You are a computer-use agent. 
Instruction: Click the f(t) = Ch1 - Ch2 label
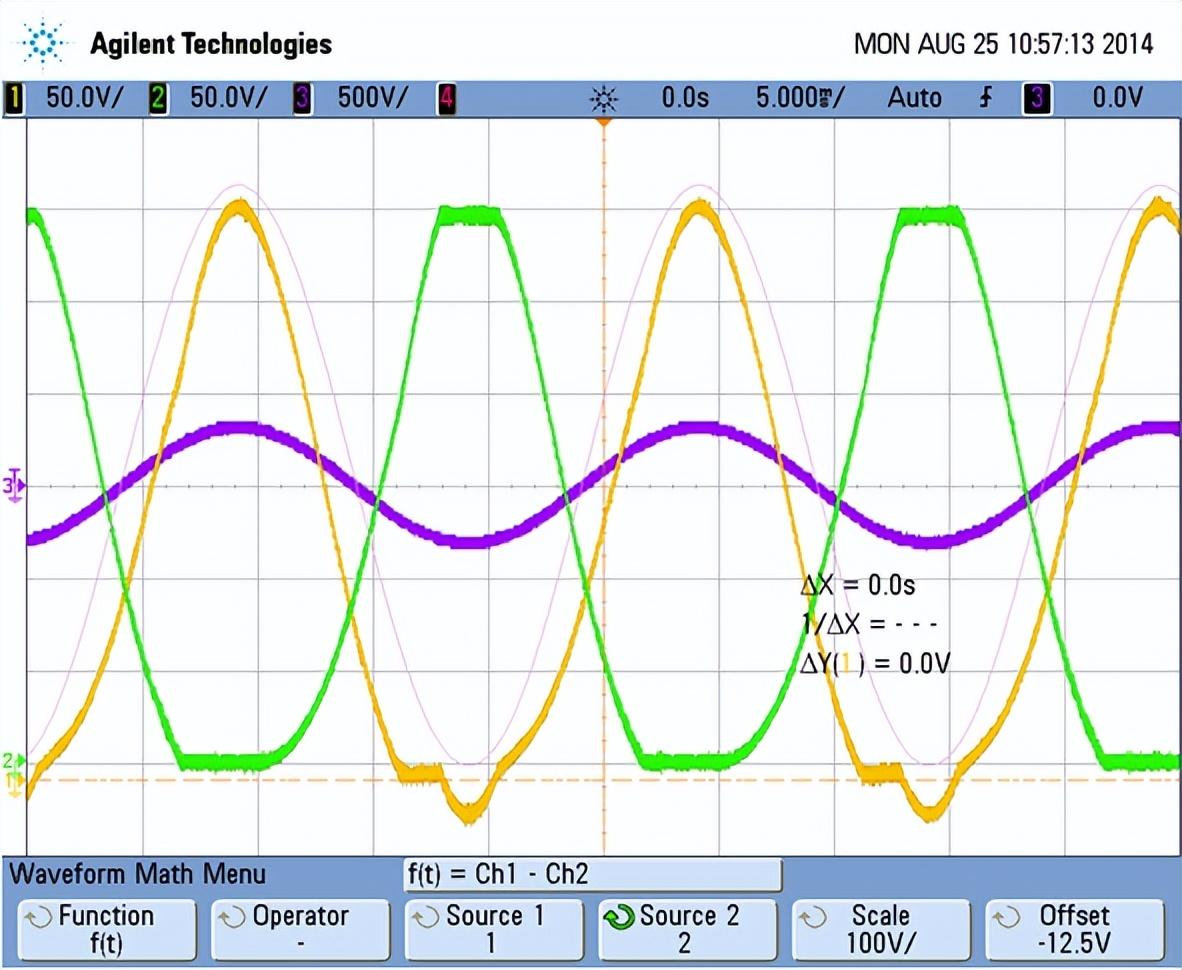click(x=498, y=874)
